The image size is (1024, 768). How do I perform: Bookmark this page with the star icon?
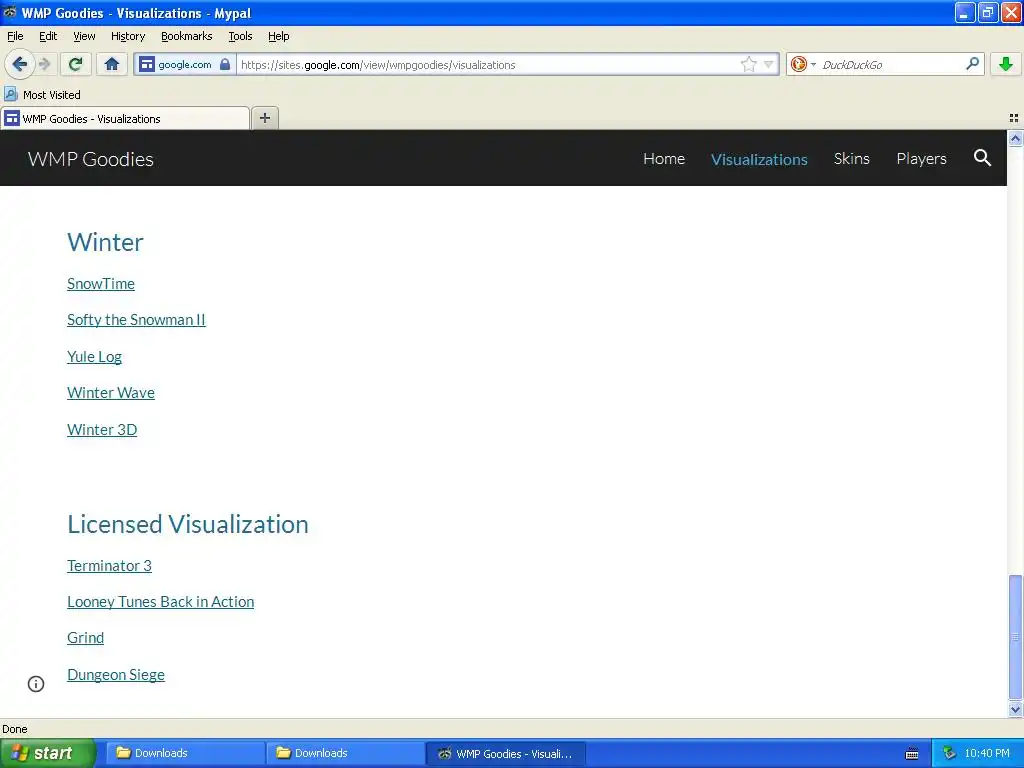click(x=748, y=64)
